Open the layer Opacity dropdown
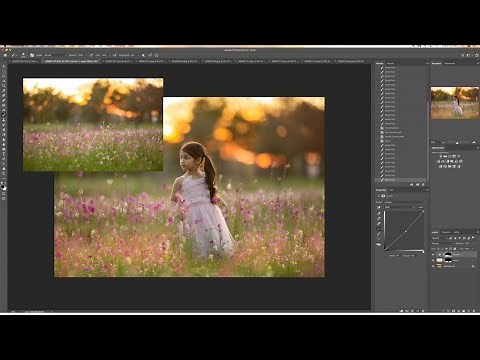 point(472,244)
